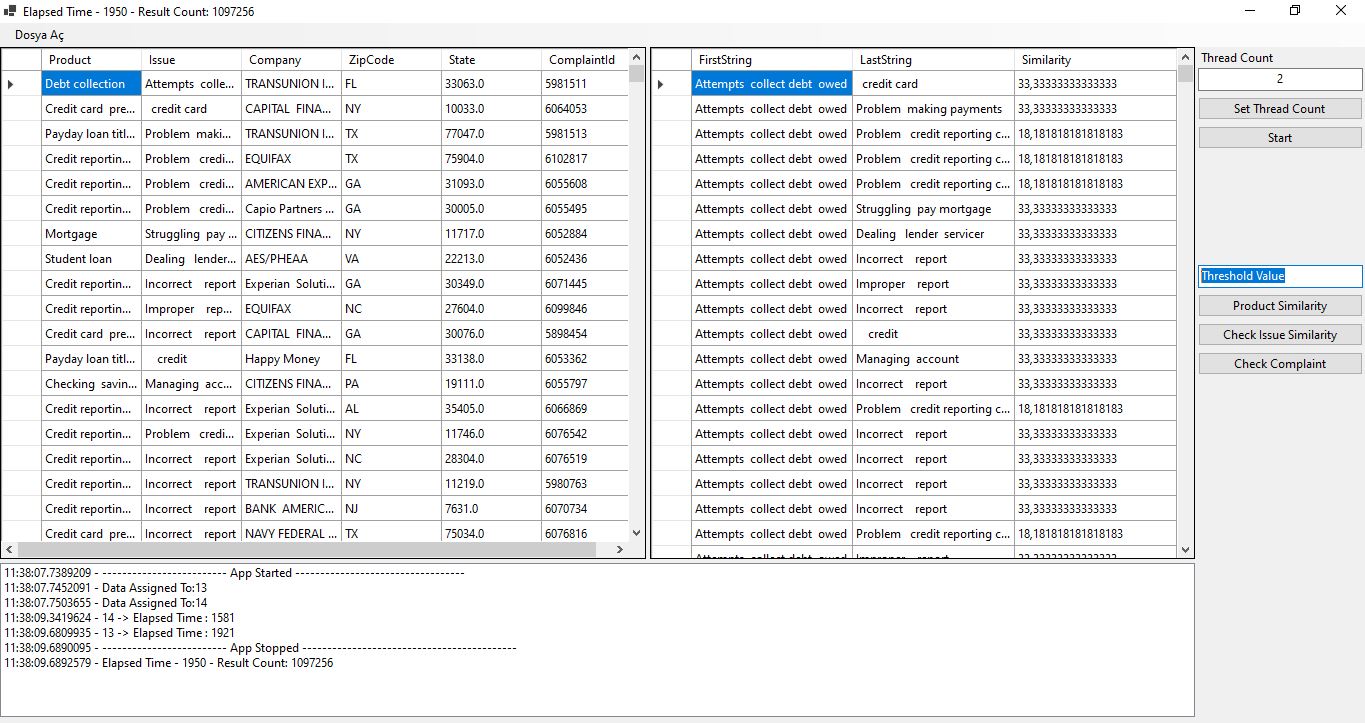This screenshot has width=1365, height=723.
Task: Click the down arrow of the left grid scrollbar
Action: point(636,533)
